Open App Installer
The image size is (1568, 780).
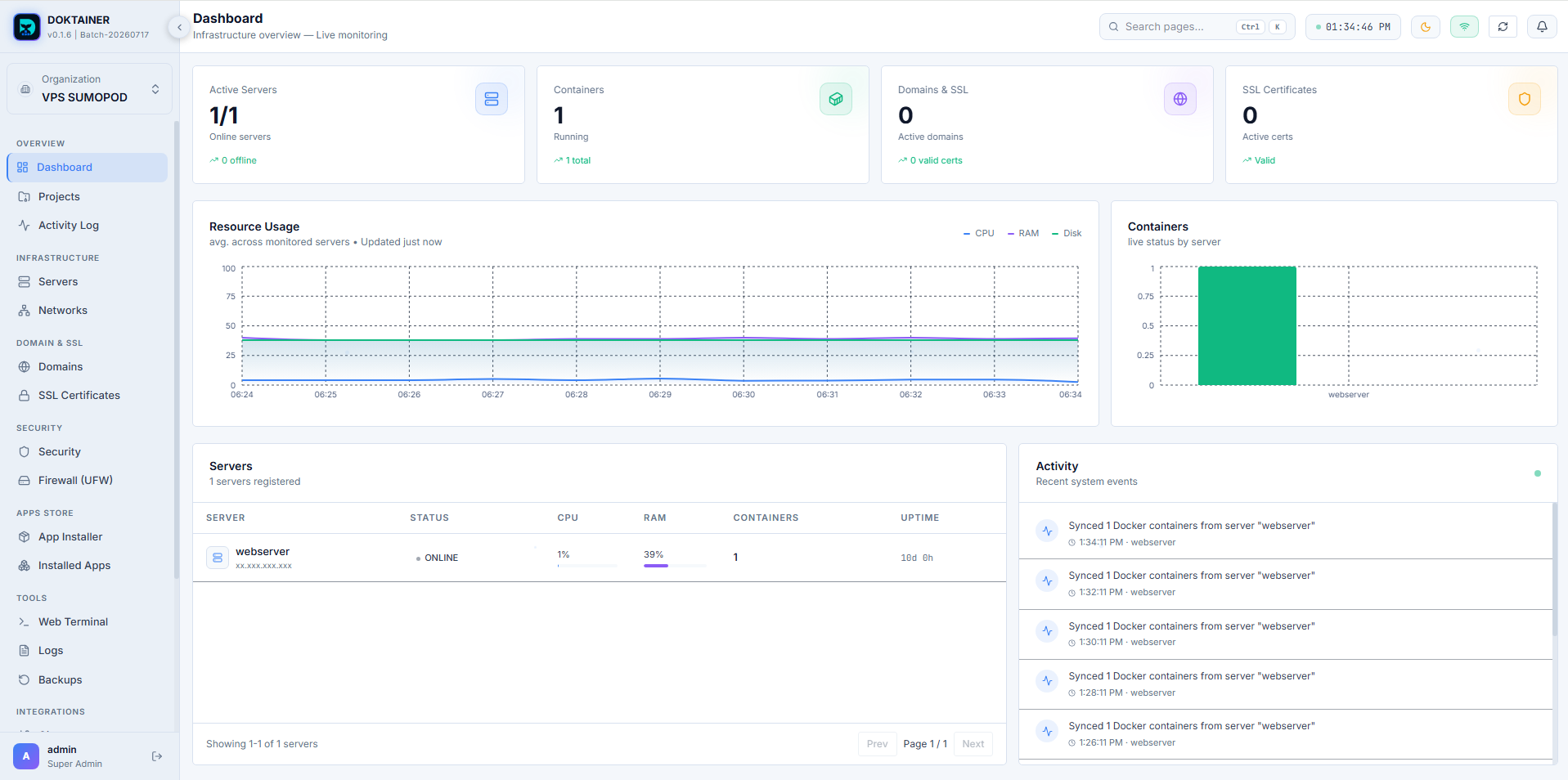(88, 536)
